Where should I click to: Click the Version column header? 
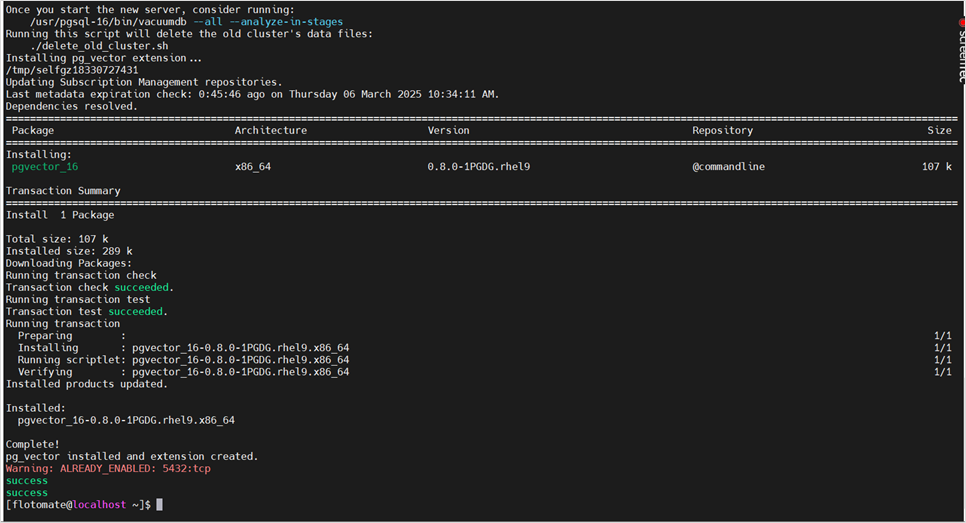click(x=448, y=131)
